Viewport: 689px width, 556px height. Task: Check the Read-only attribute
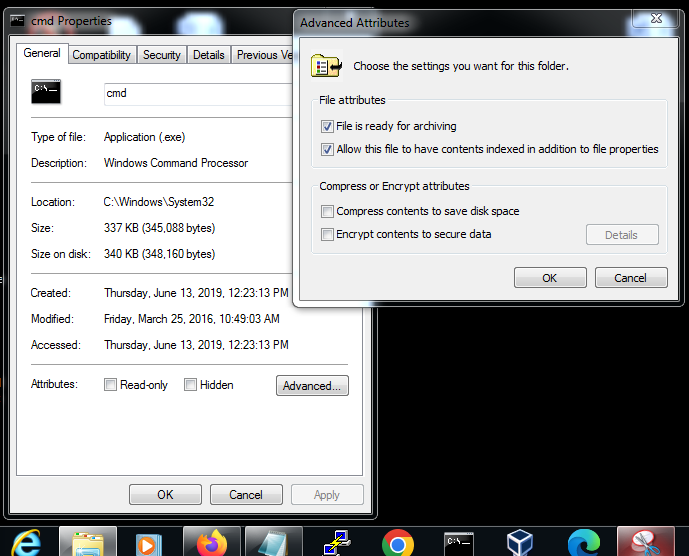pyautogui.click(x=110, y=385)
